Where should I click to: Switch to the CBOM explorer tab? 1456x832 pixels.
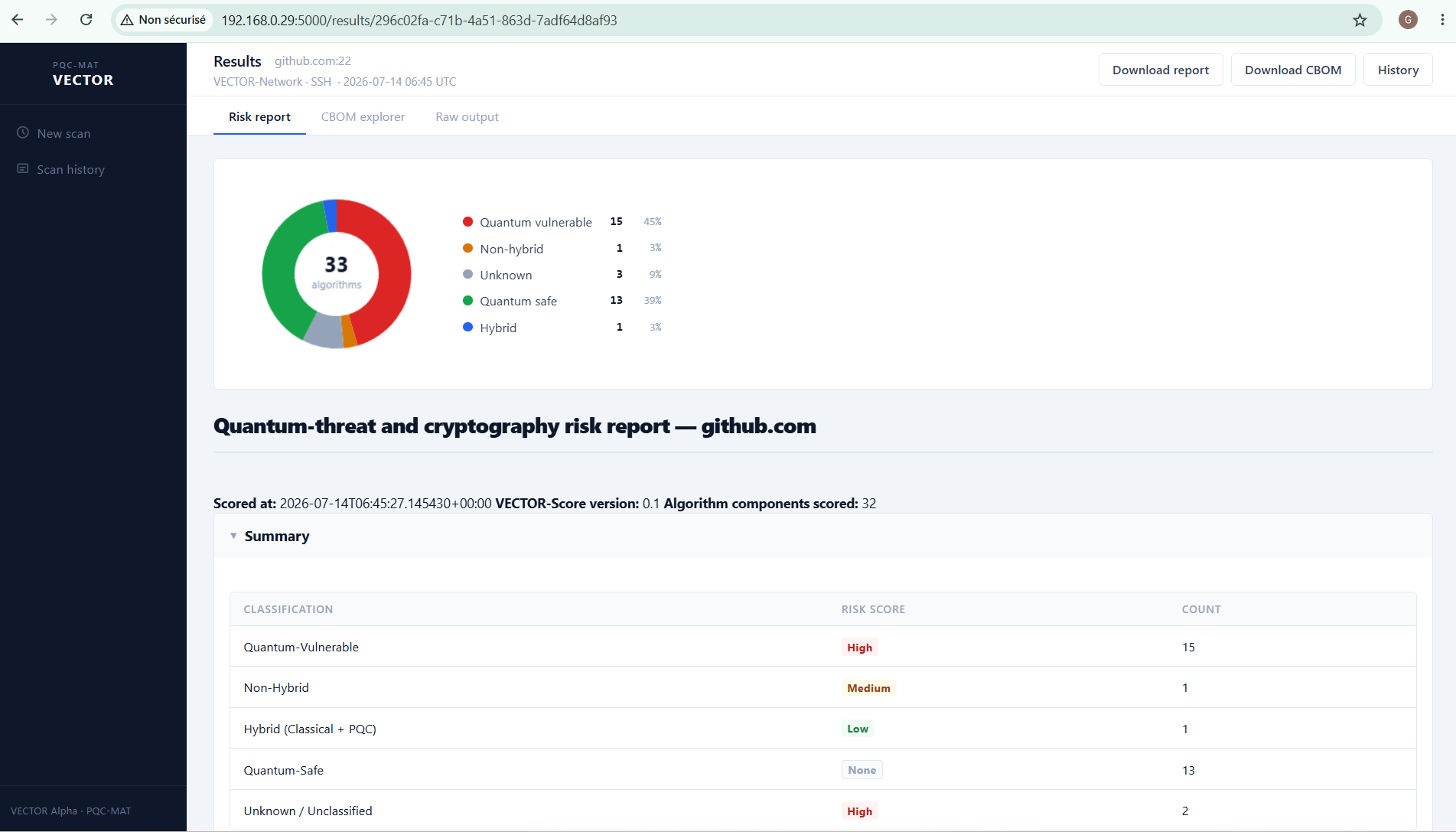pos(363,116)
